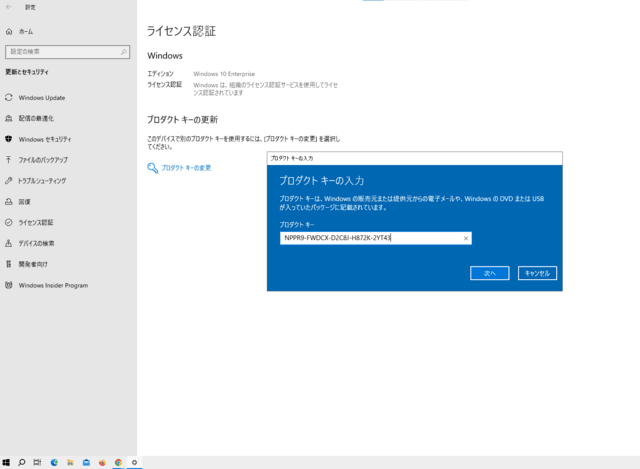Select 配信の最適化 in the sidebar
Screen dimensions: 640x469
tap(39, 118)
